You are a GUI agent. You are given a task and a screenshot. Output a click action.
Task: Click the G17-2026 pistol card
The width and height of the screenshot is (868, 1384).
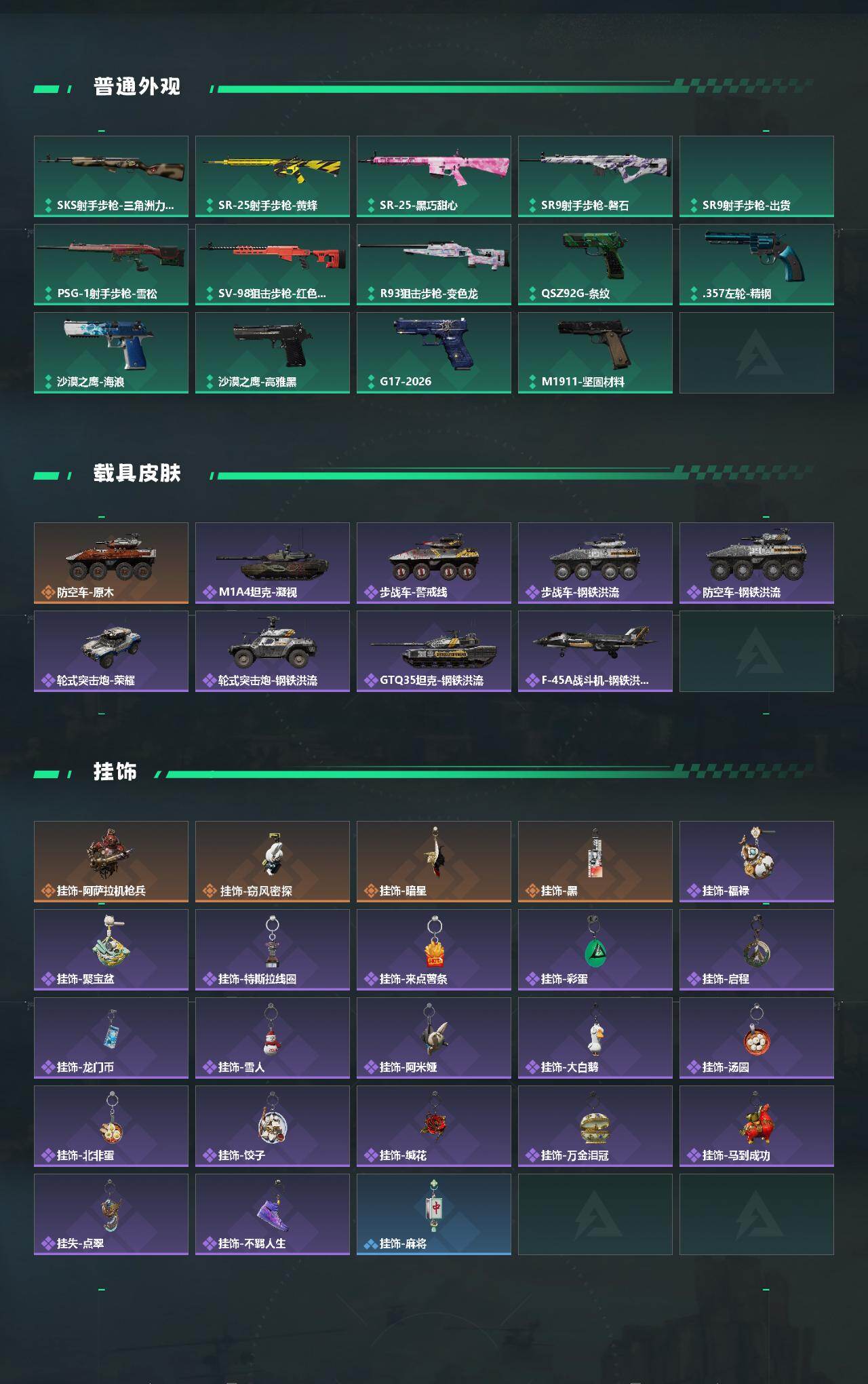434,353
